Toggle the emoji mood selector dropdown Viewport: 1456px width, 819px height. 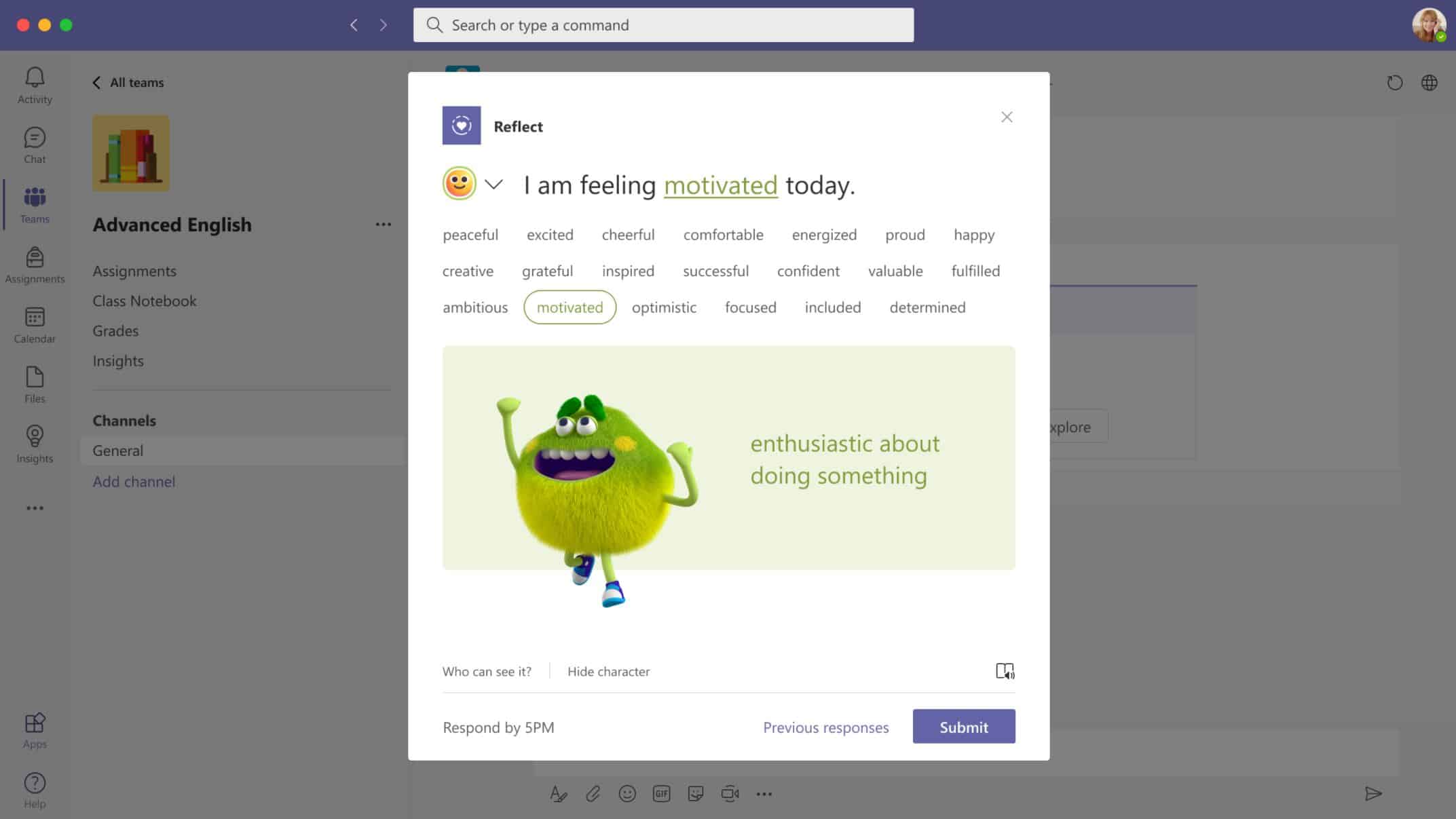[x=493, y=183]
